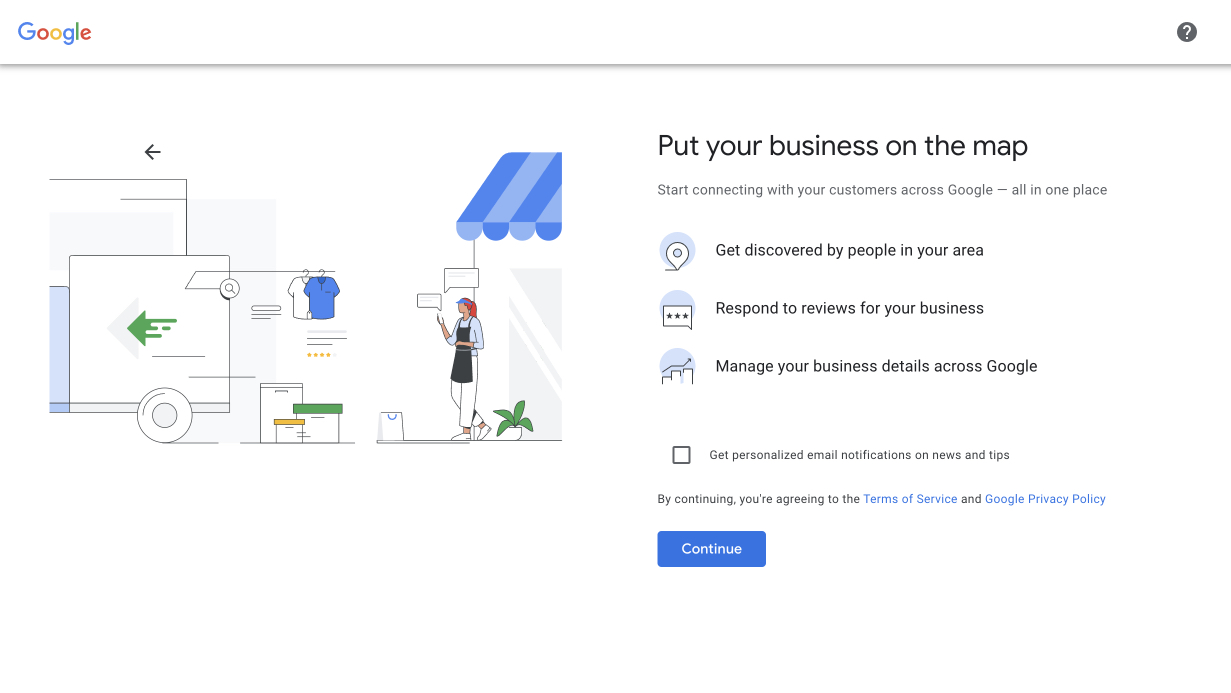Open the Google Privacy Policy link

[1045, 499]
